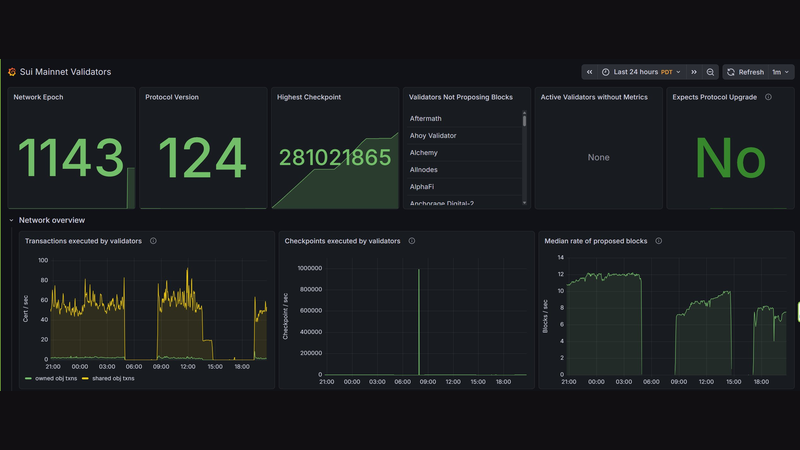Select Allnodes in validators list

click(423, 170)
